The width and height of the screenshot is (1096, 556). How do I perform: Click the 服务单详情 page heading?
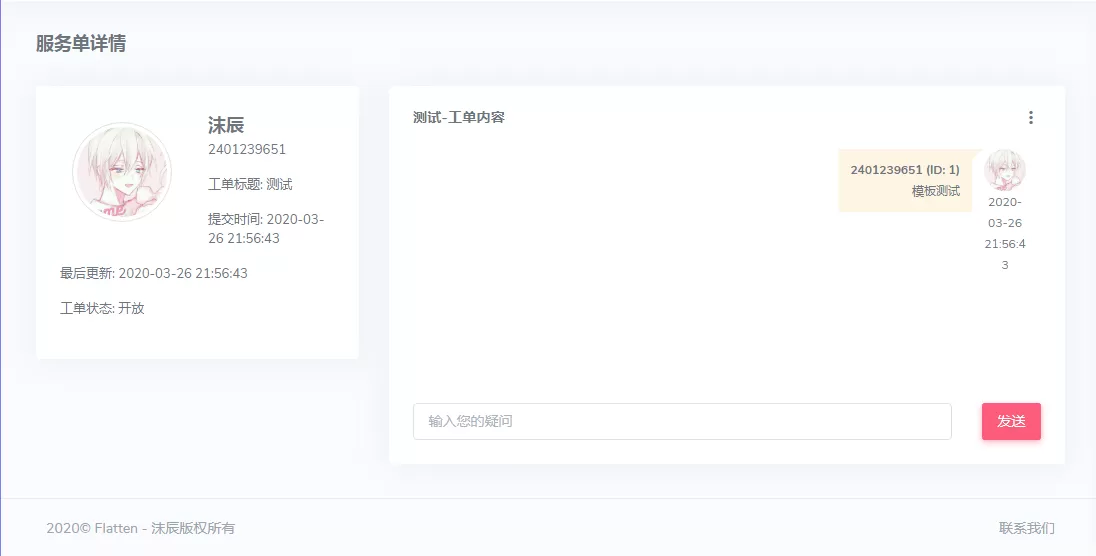81,43
